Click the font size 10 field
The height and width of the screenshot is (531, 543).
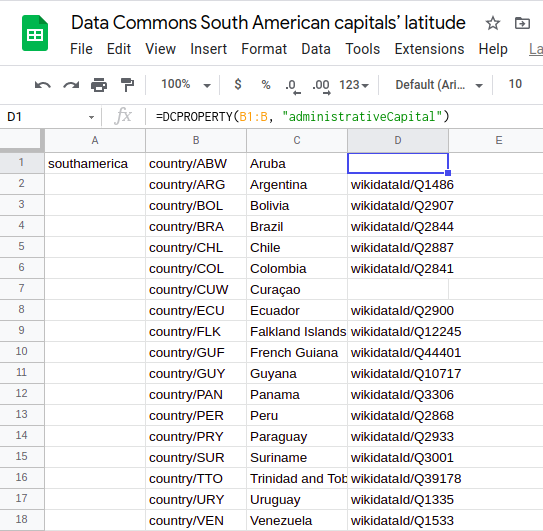(515, 84)
